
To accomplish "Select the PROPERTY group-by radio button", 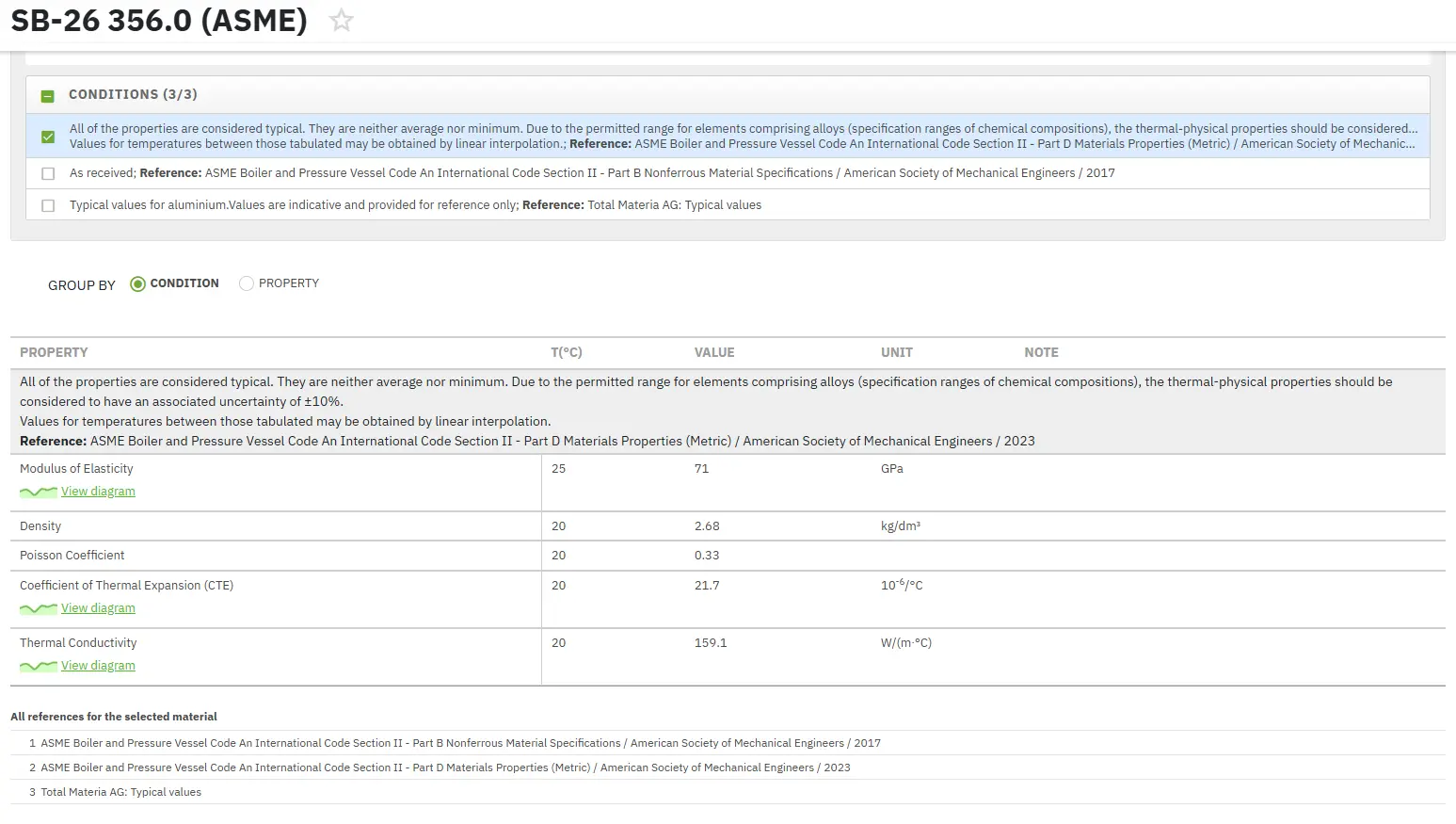I will click(247, 283).
